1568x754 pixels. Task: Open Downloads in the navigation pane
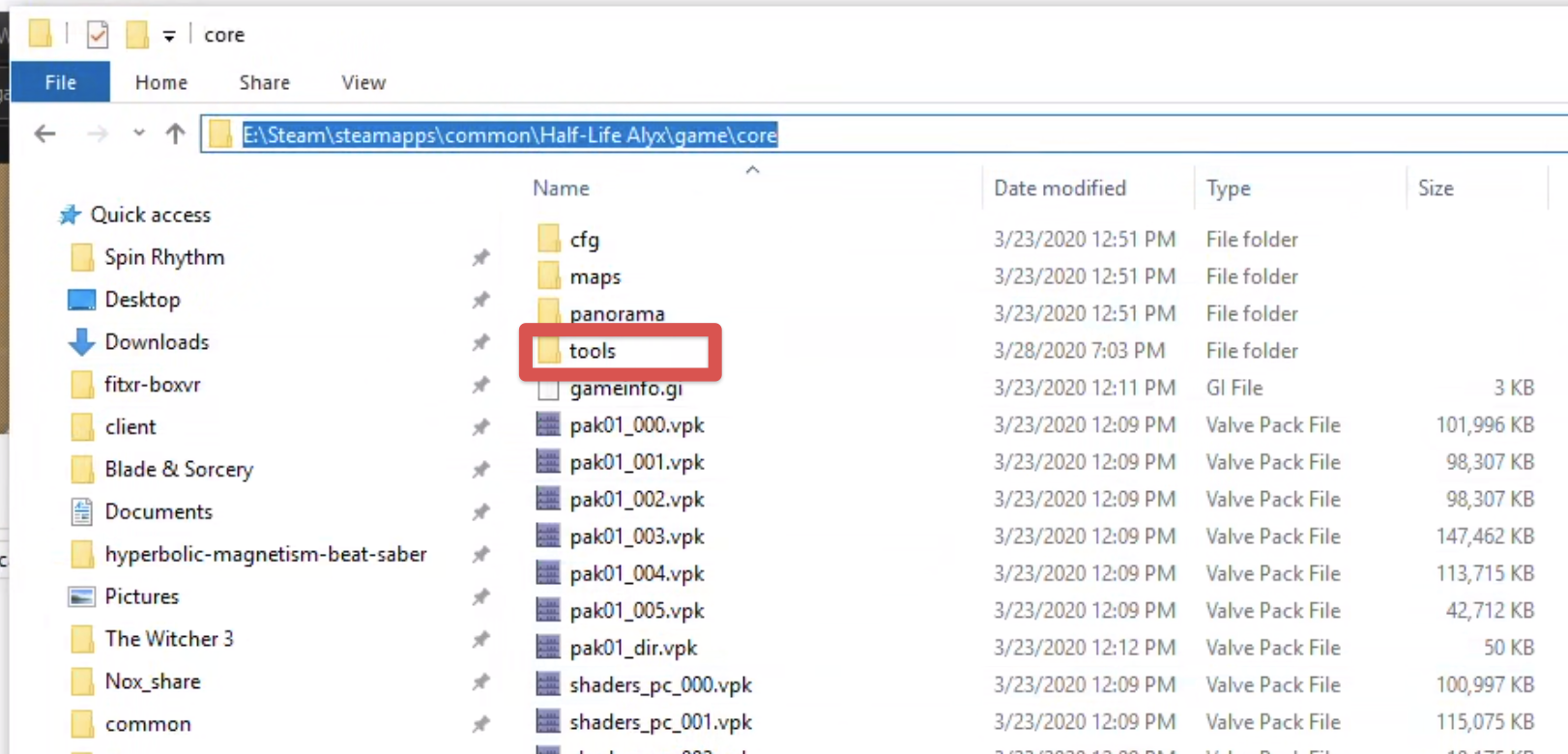[x=157, y=342]
